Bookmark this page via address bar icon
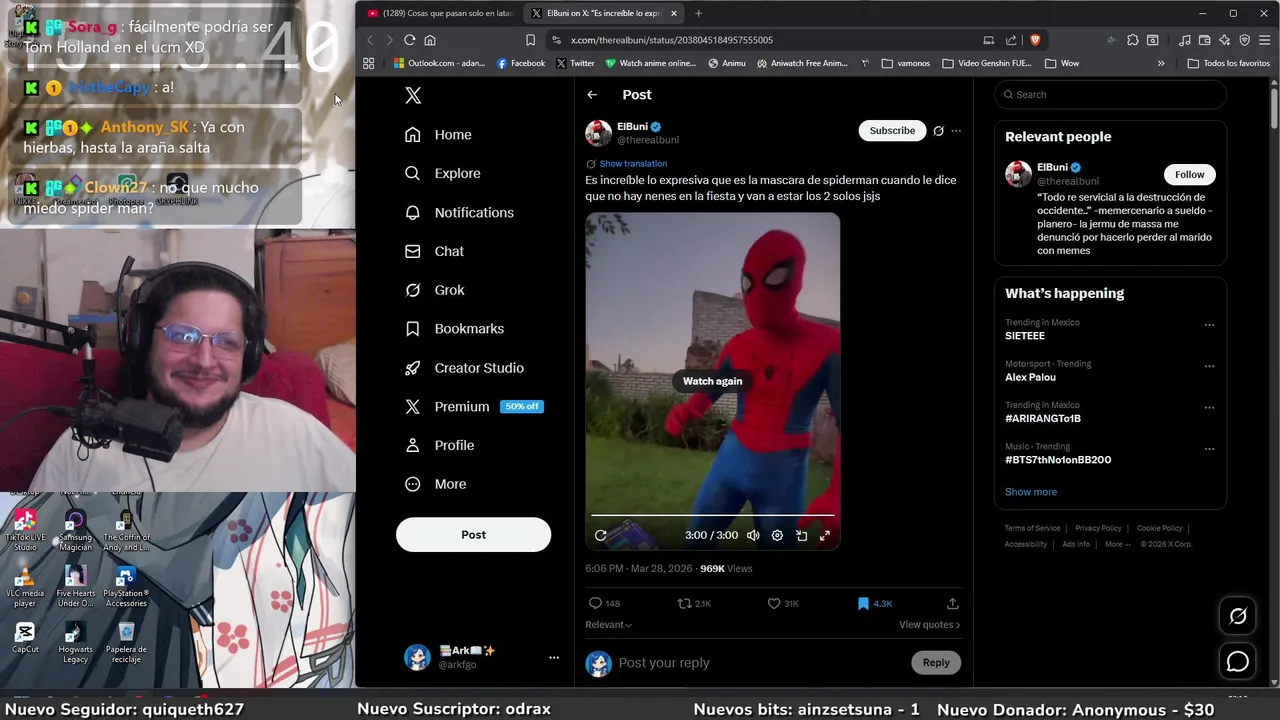This screenshot has height=720, width=1280. pyautogui.click(x=530, y=40)
